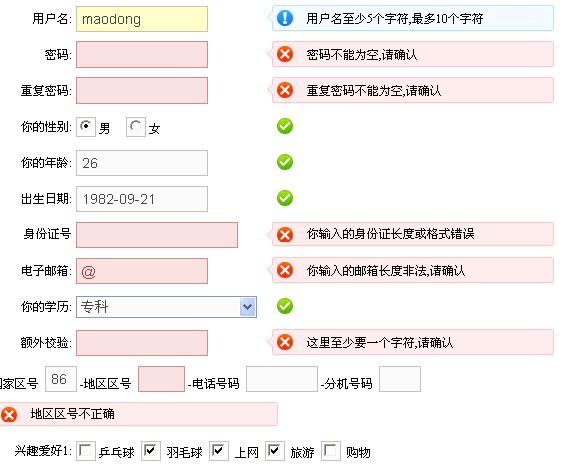Select the 女 radio button

(136, 127)
